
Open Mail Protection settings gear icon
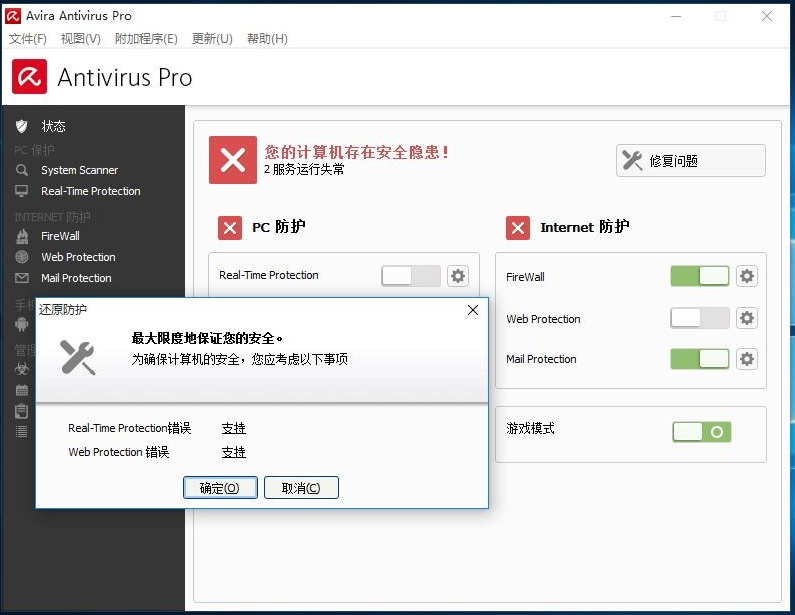click(x=746, y=358)
